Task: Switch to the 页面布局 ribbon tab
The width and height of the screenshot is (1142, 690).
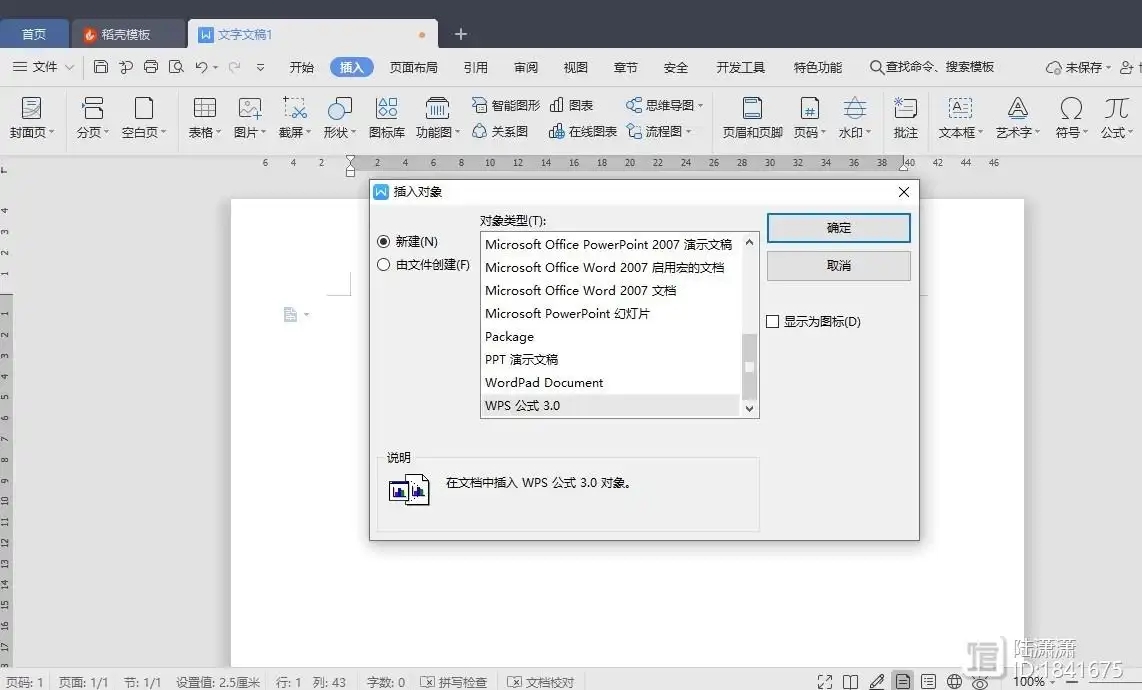Action: [413, 67]
